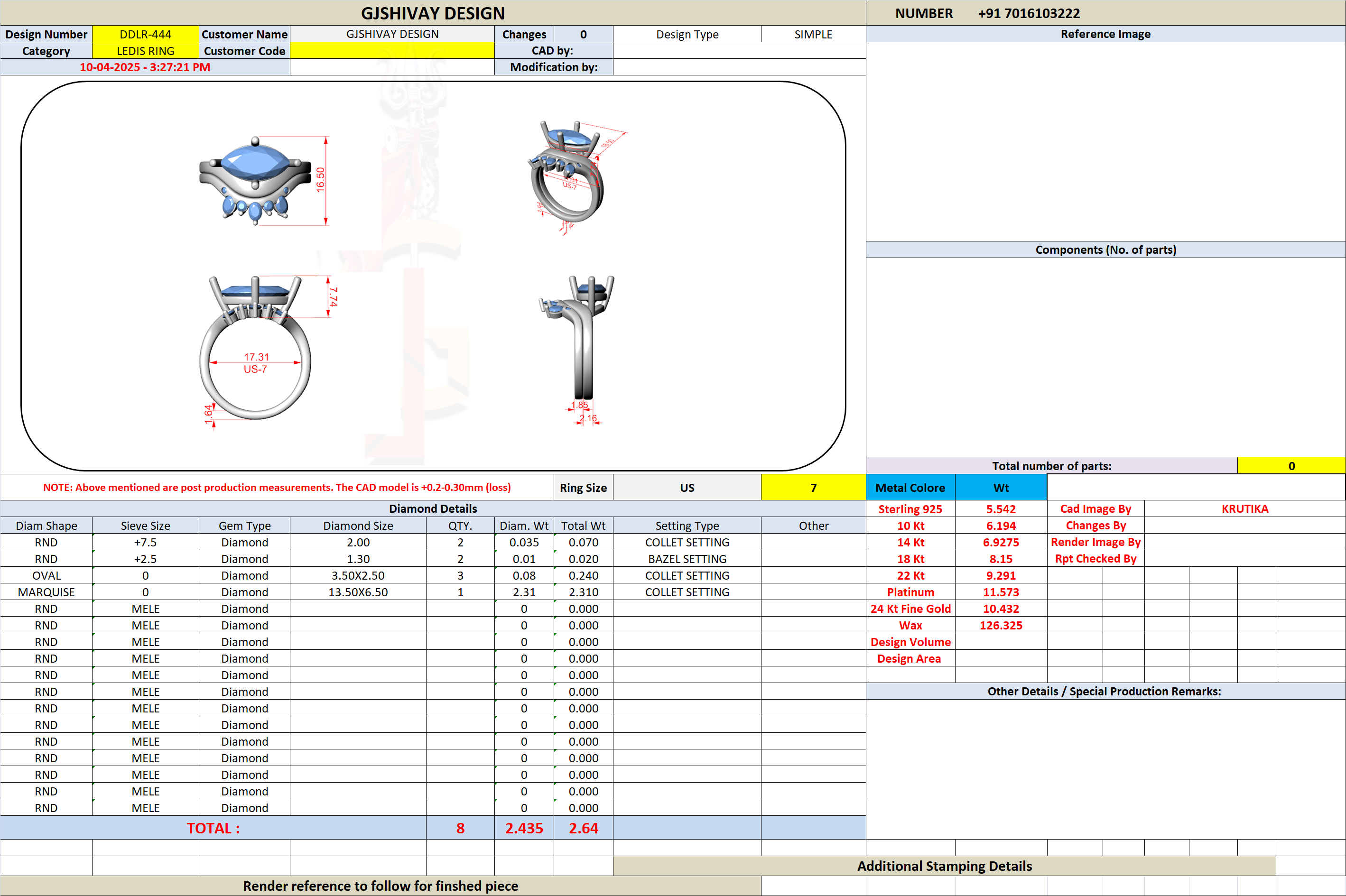The height and width of the screenshot is (896, 1346).
Task: Select the SIMPLE design type cell
Action: click(813, 34)
